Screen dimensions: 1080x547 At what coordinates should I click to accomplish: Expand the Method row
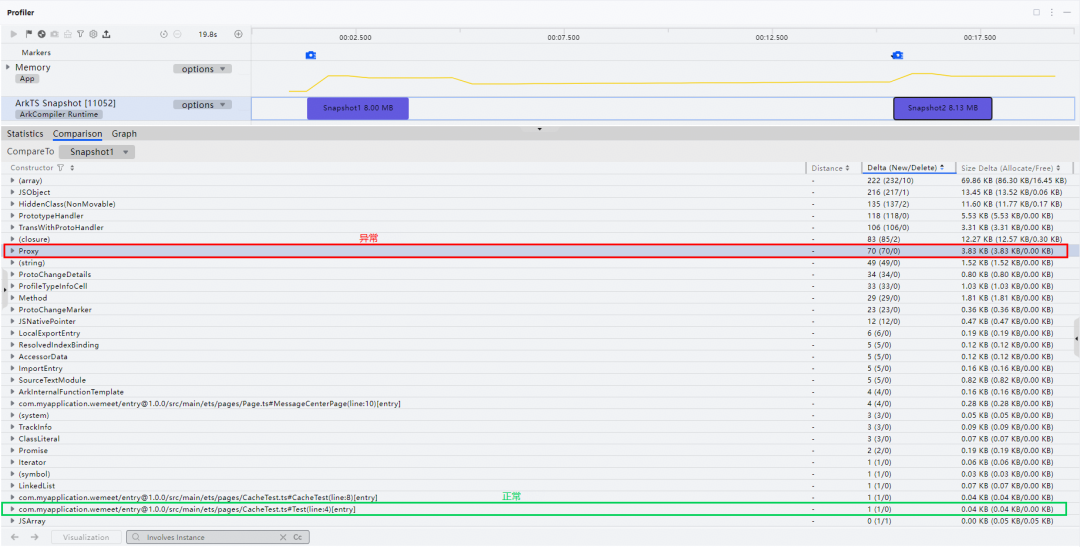pos(12,298)
